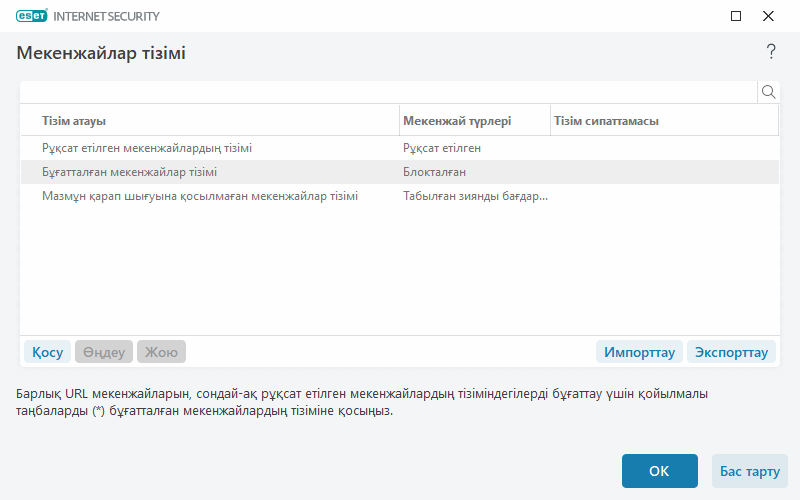This screenshot has width=800, height=500.
Task: Open the help question mark icon
Action: tap(771, 52)
